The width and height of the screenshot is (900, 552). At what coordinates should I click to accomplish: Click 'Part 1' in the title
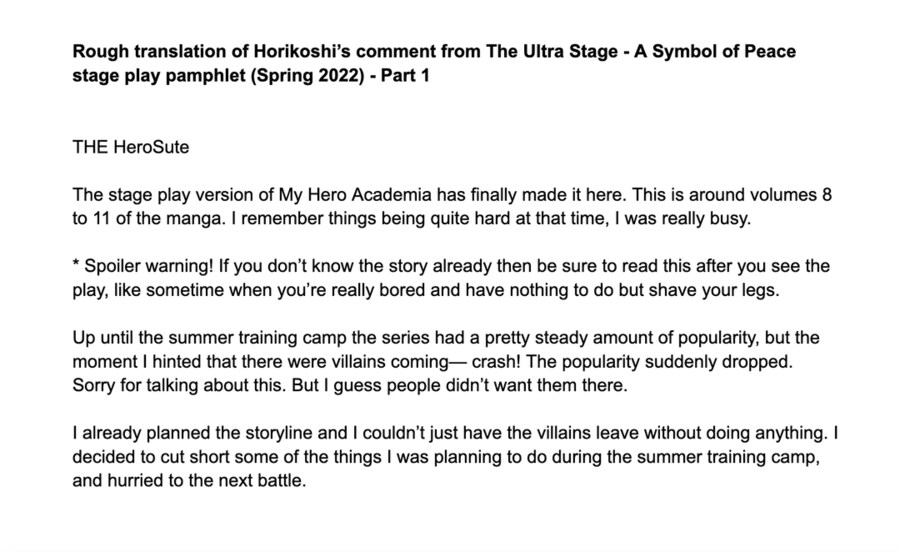pyautogui.click(x=405, y=76)
